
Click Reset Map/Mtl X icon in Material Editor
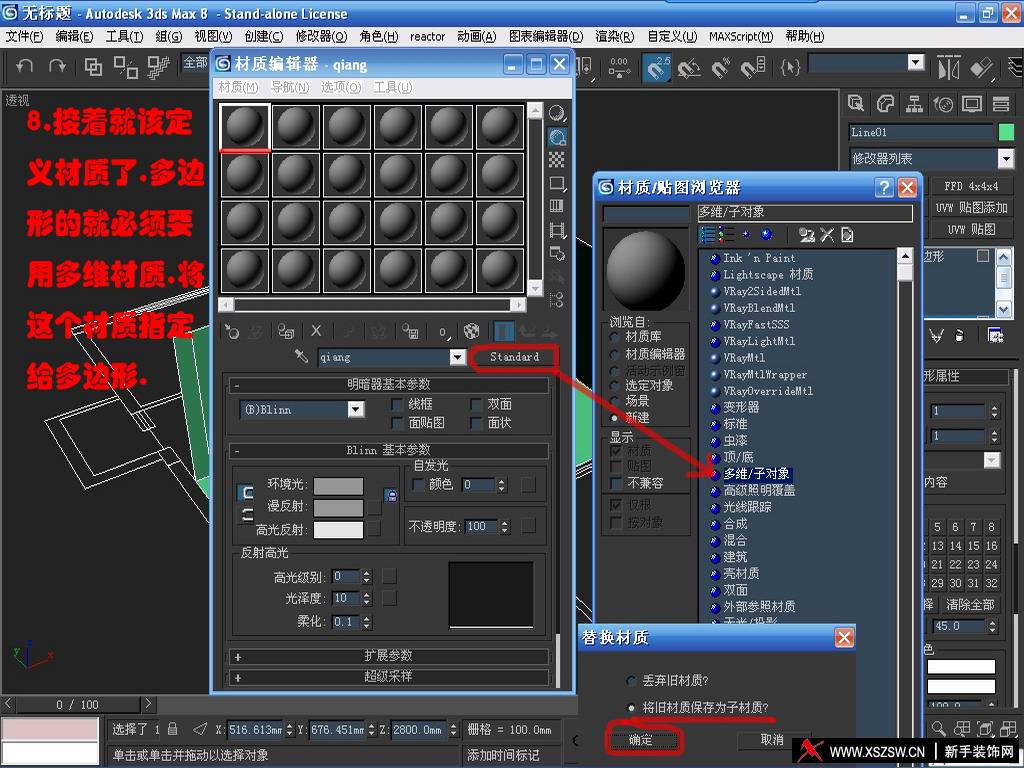coord(316,331)
